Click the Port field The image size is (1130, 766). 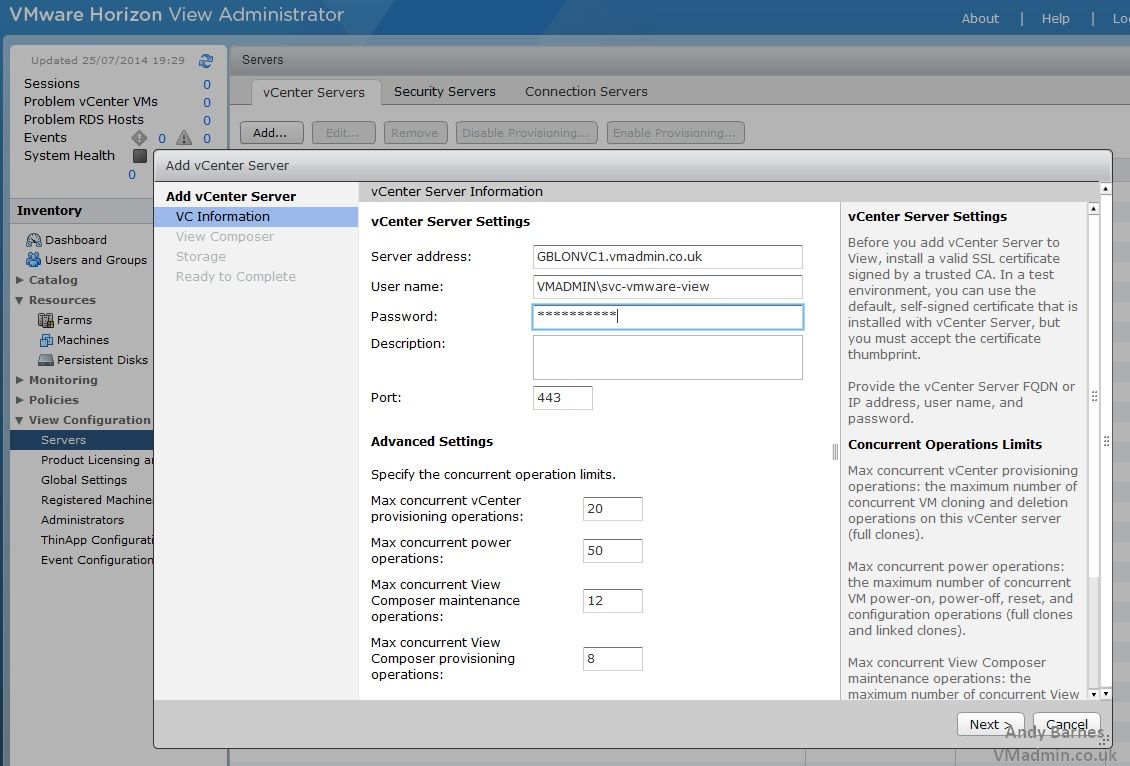563,398
